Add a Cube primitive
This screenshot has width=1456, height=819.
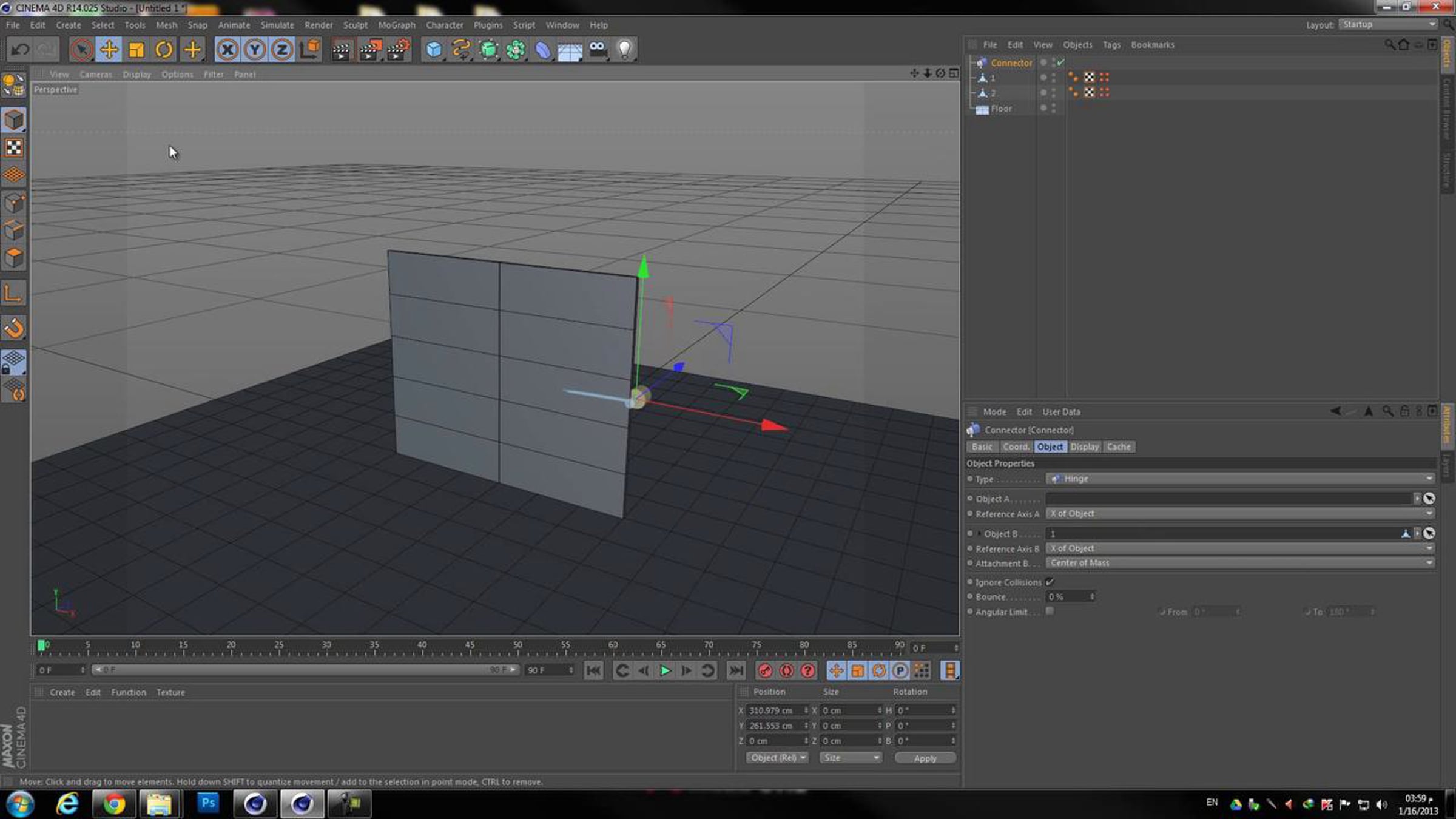pyautogui.click(x=434, y=50)
